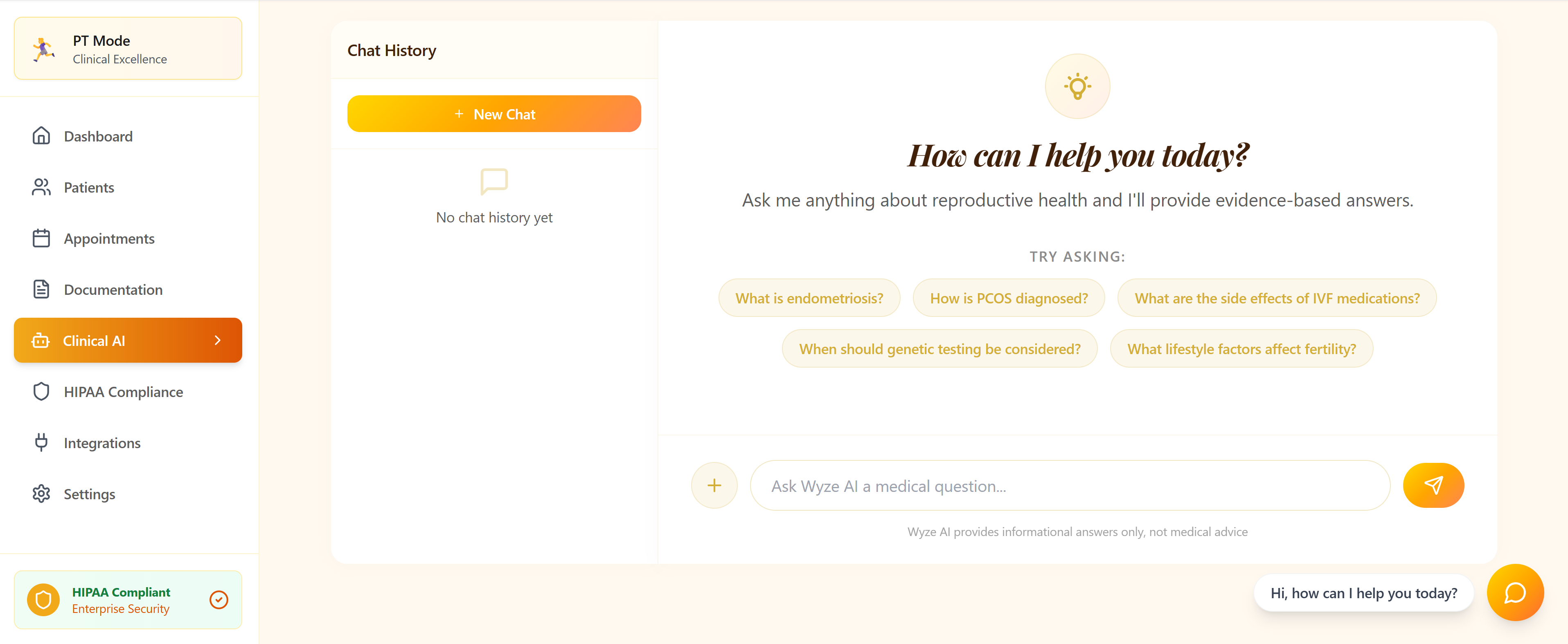Click the attachment plus icon near input

(714, 485)
